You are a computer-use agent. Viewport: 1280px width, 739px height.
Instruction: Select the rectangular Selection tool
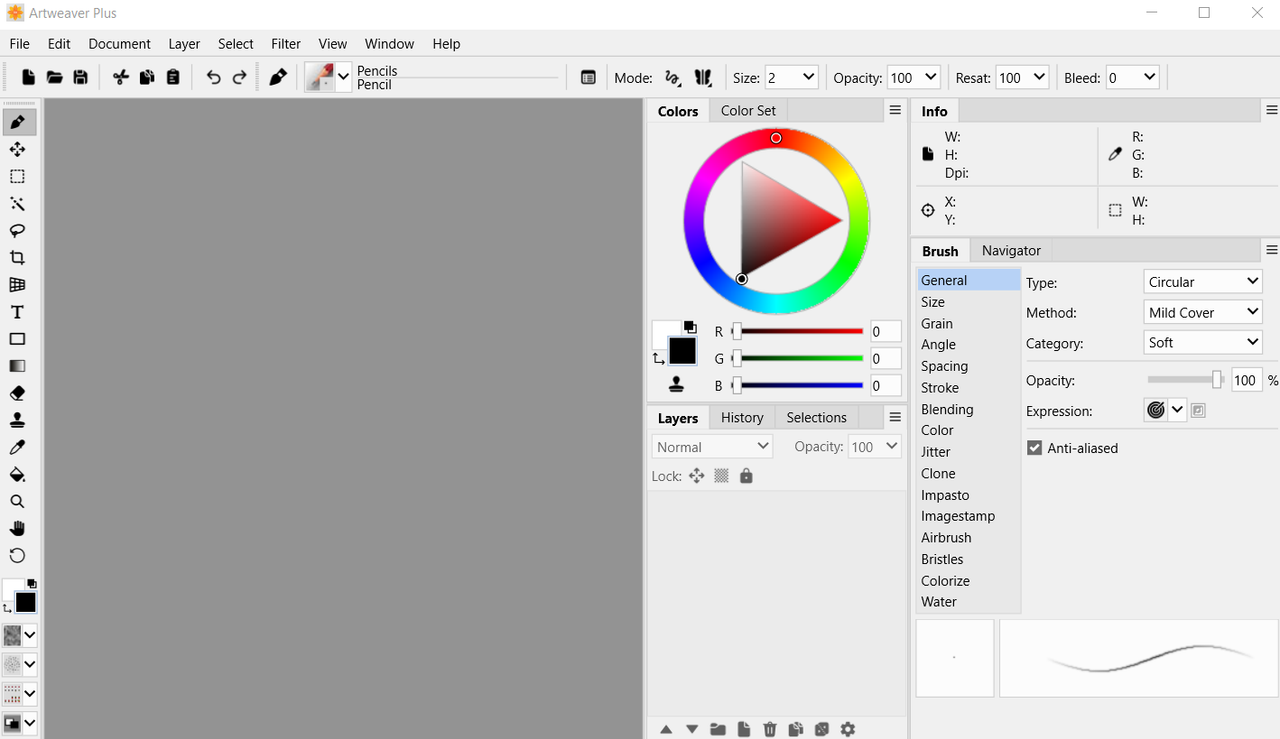click(x=18, y=176)
